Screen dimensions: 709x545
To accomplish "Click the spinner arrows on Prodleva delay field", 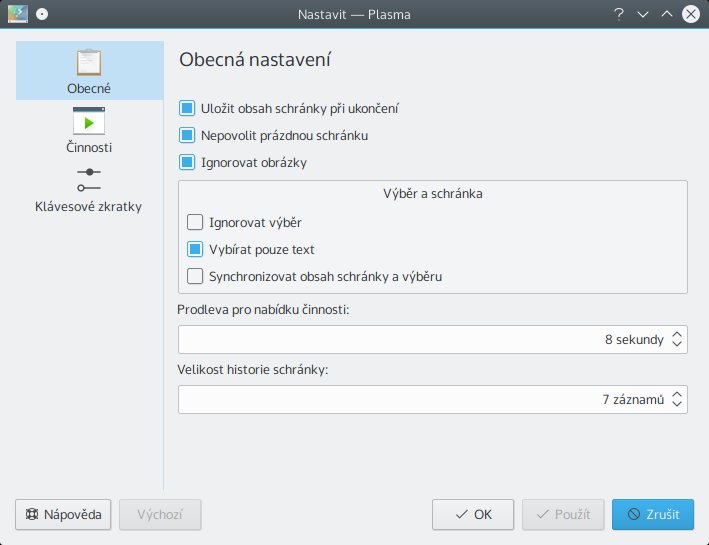I will tap(678, 340).
